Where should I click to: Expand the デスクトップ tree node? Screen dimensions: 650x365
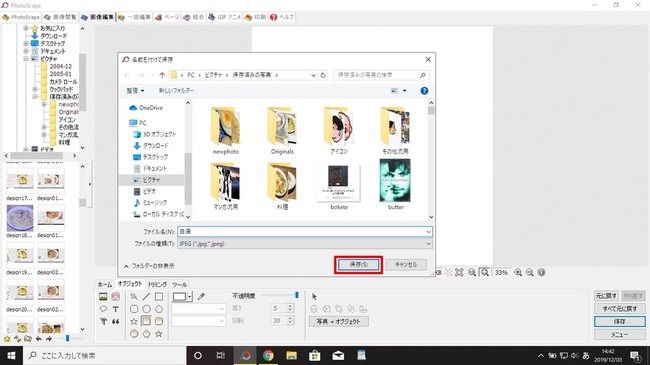(26, 44)
